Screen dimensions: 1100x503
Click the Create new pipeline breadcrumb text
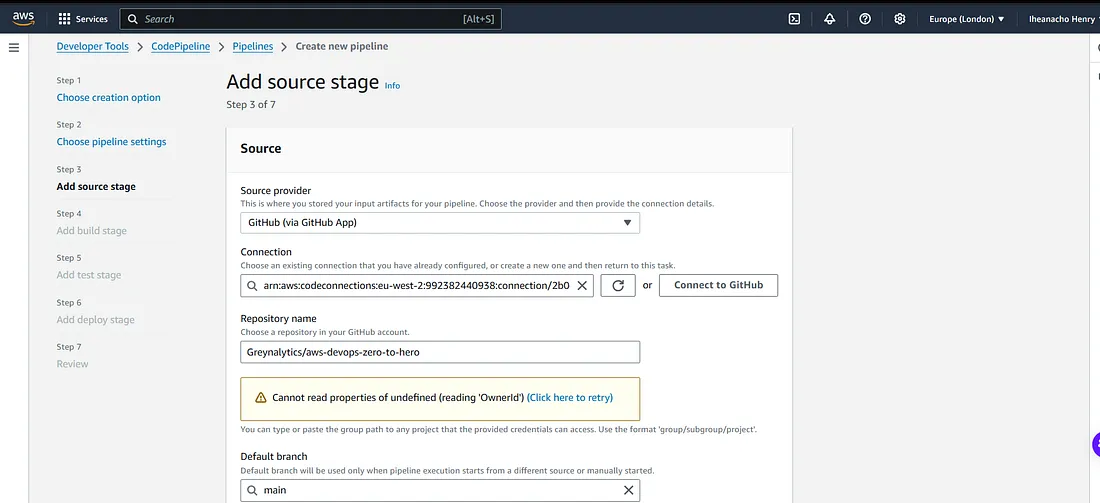(x=342, y=46)
